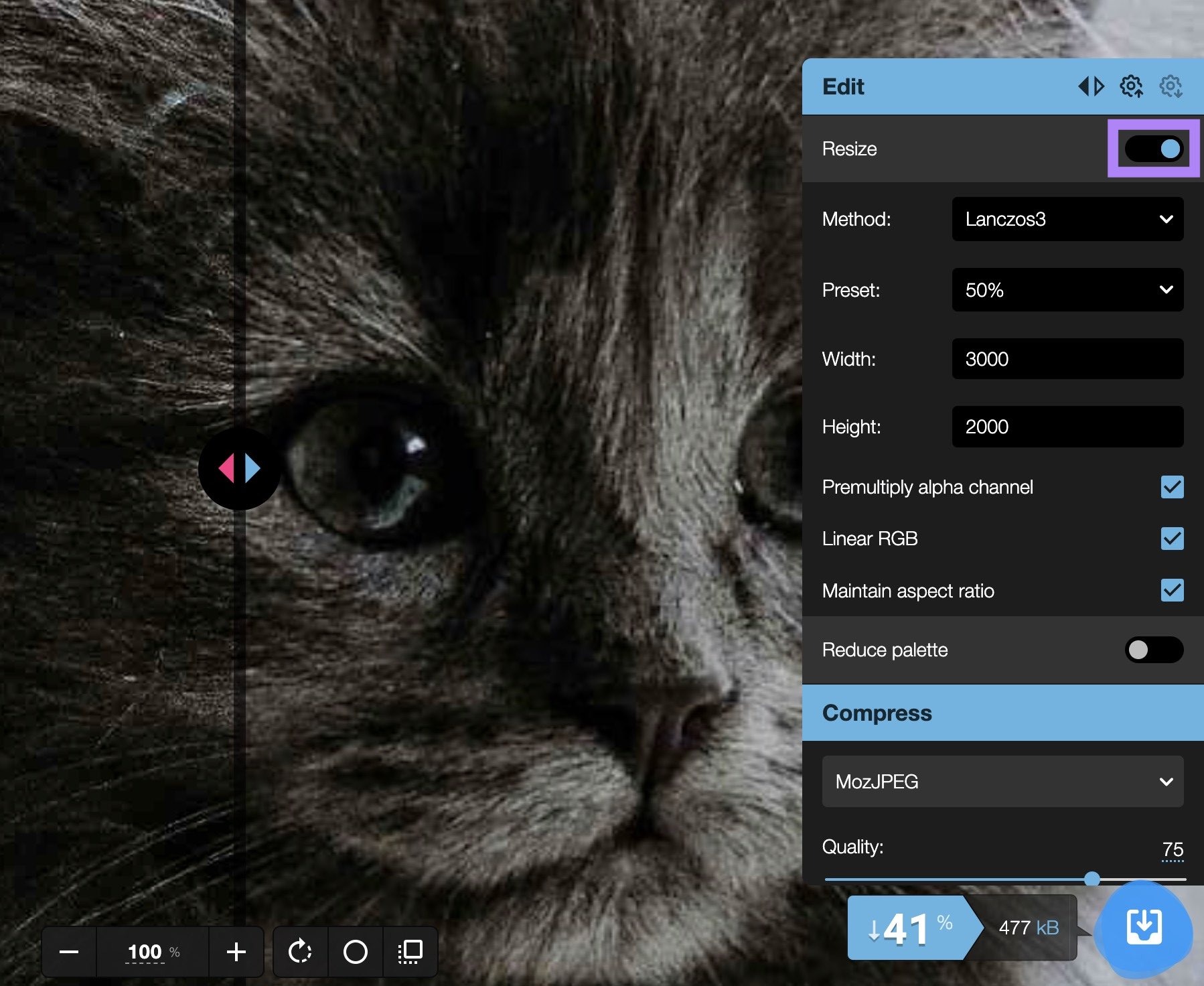Viewport: 1204px width, 986px height.
Task: Select the Edit panel header
Action: [842, 86]
